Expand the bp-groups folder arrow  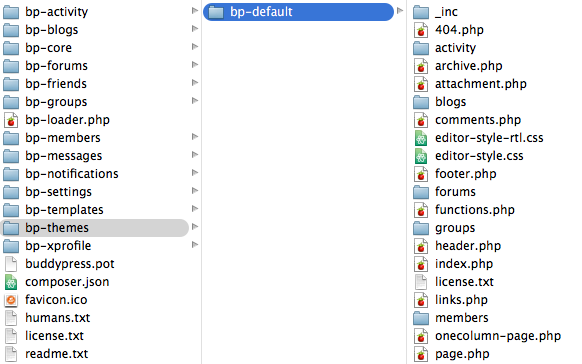pyautogui.click(x=194, y=101)
